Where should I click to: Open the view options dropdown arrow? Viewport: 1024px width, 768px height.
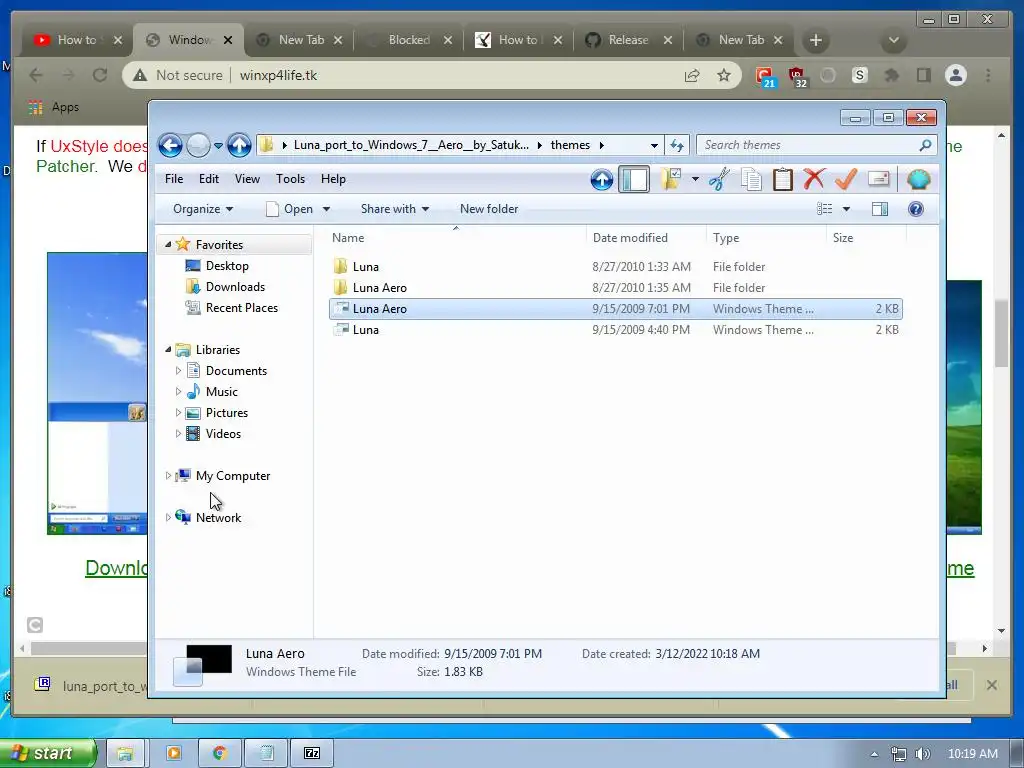846,209
